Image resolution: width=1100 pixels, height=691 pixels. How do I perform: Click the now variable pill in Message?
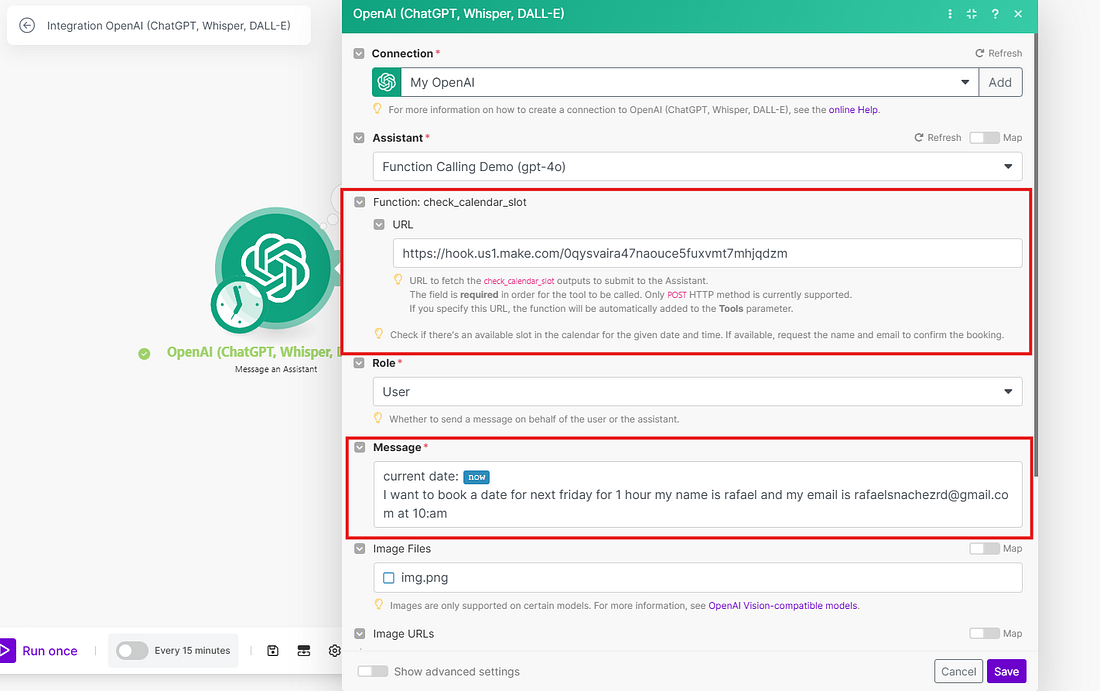[476, 477]
